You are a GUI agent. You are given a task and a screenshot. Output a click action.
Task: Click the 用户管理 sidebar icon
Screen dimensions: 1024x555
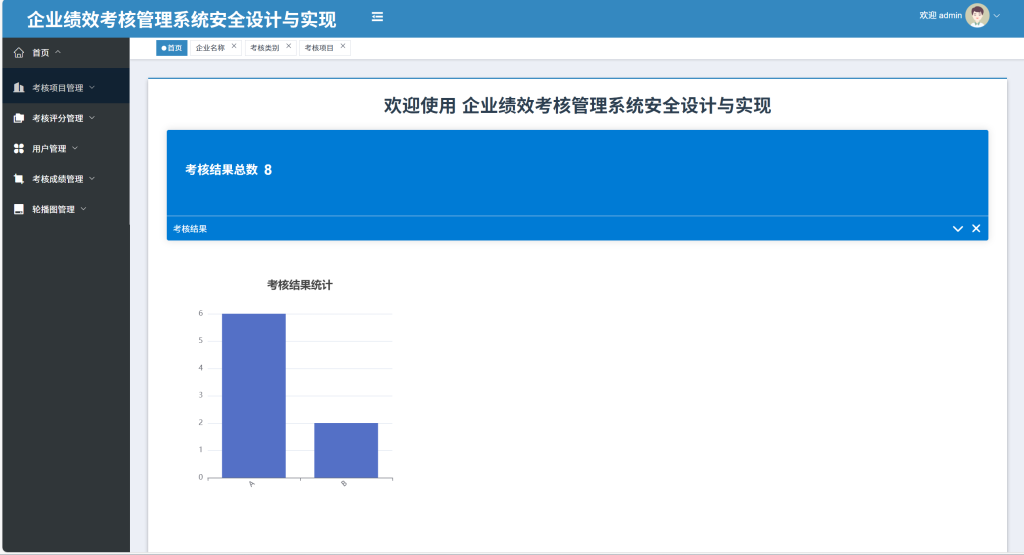point(19,149)
